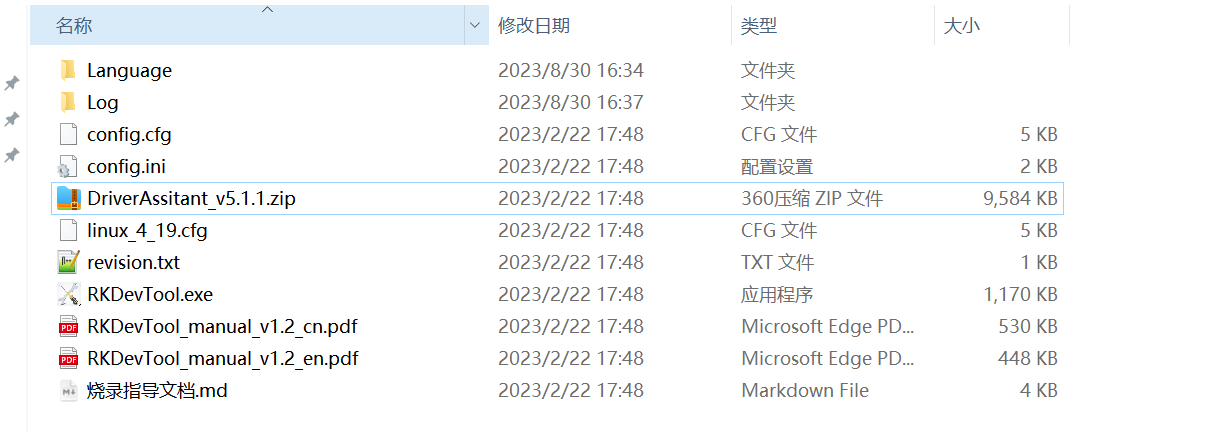This screenshot has width=1230, height=433.
Task: Click the DriverAssitant_v5.1.1.zip archive icon
Action: 68,198
